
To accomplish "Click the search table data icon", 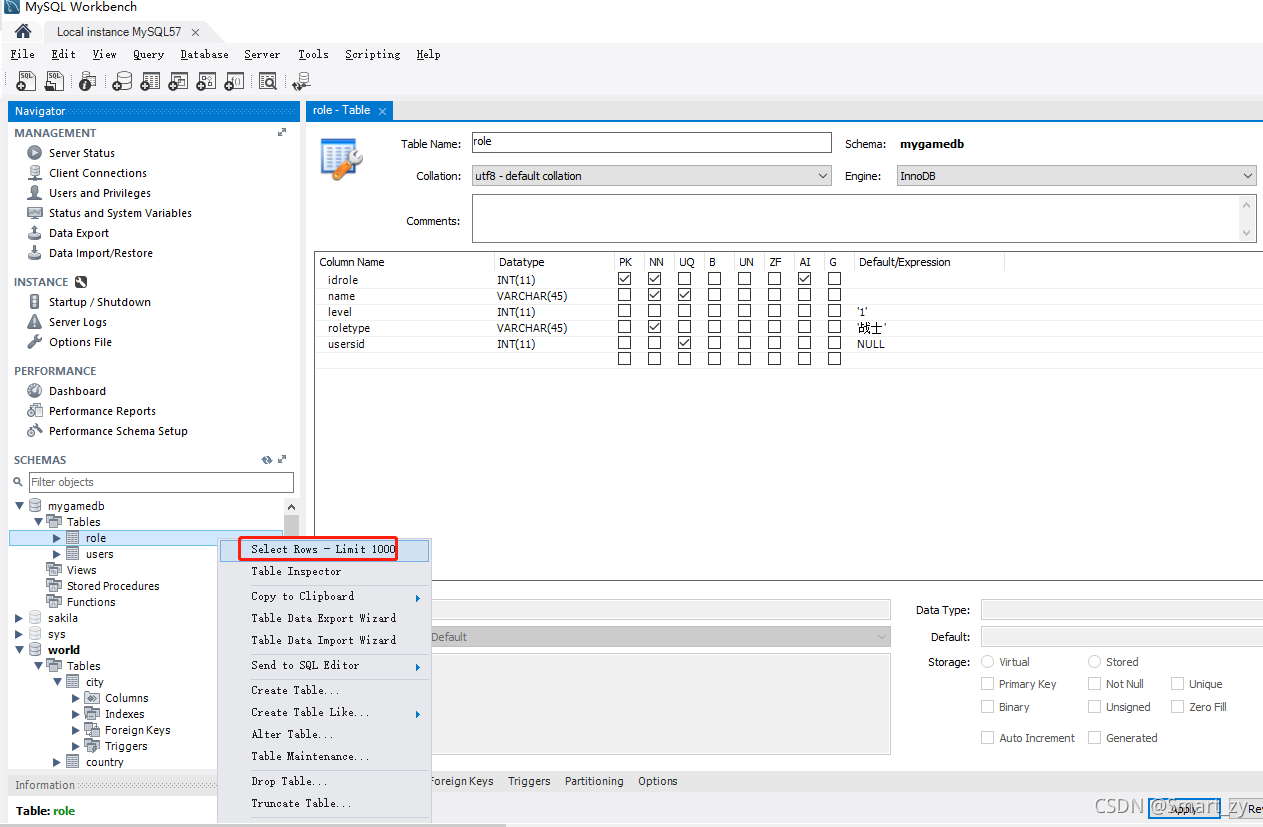I will tap(267, 81).
